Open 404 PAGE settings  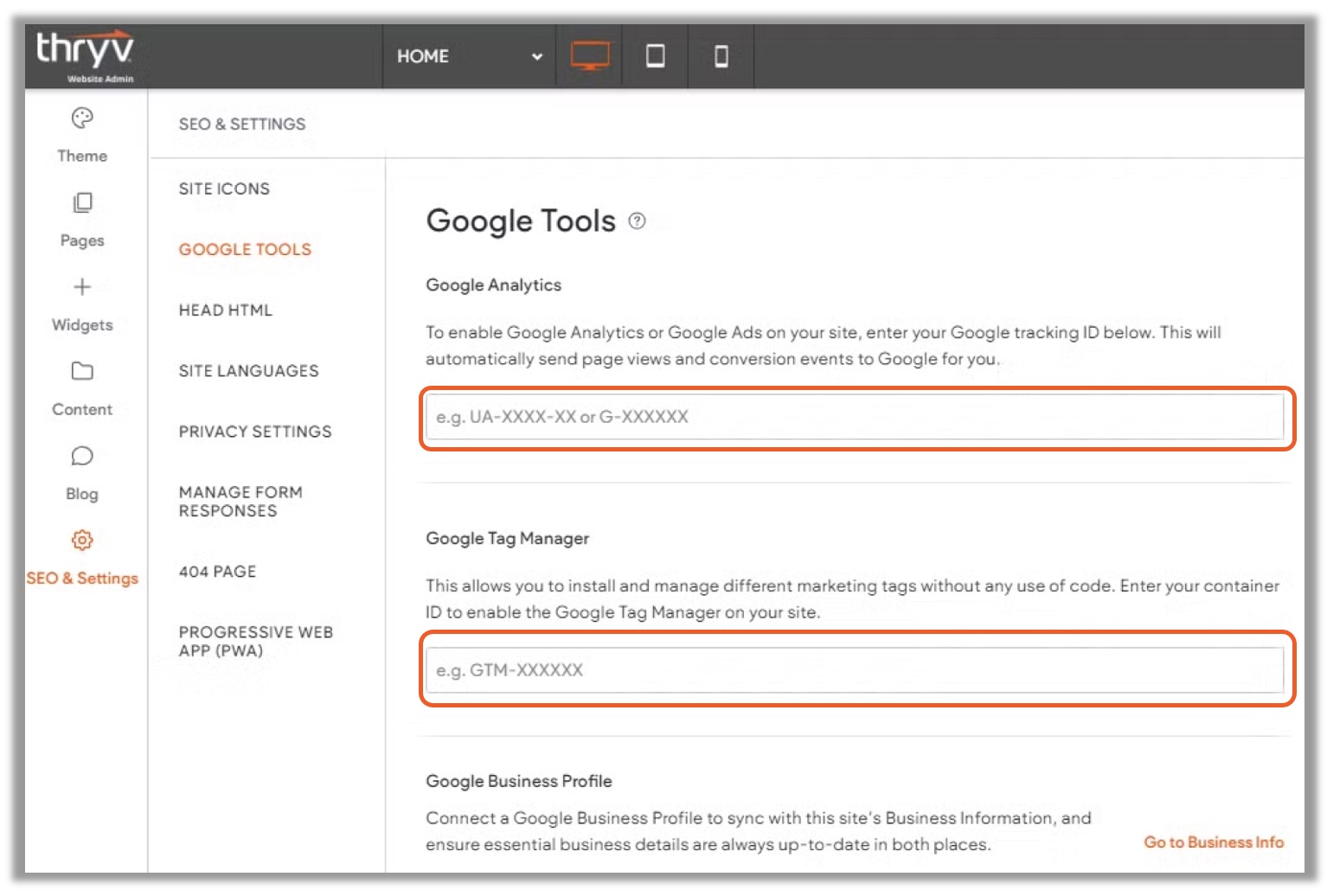[x=218, y=572]
